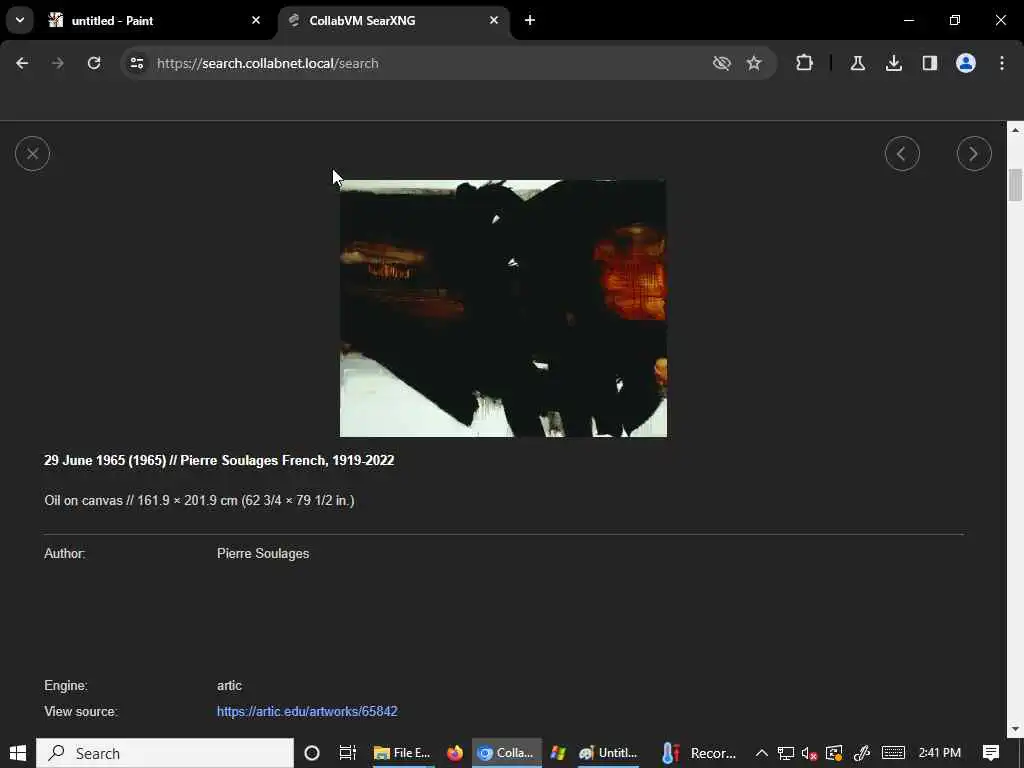Click the Oil on canvas description text
This screenshot has height=768, width=1024.
coord(199,501)
